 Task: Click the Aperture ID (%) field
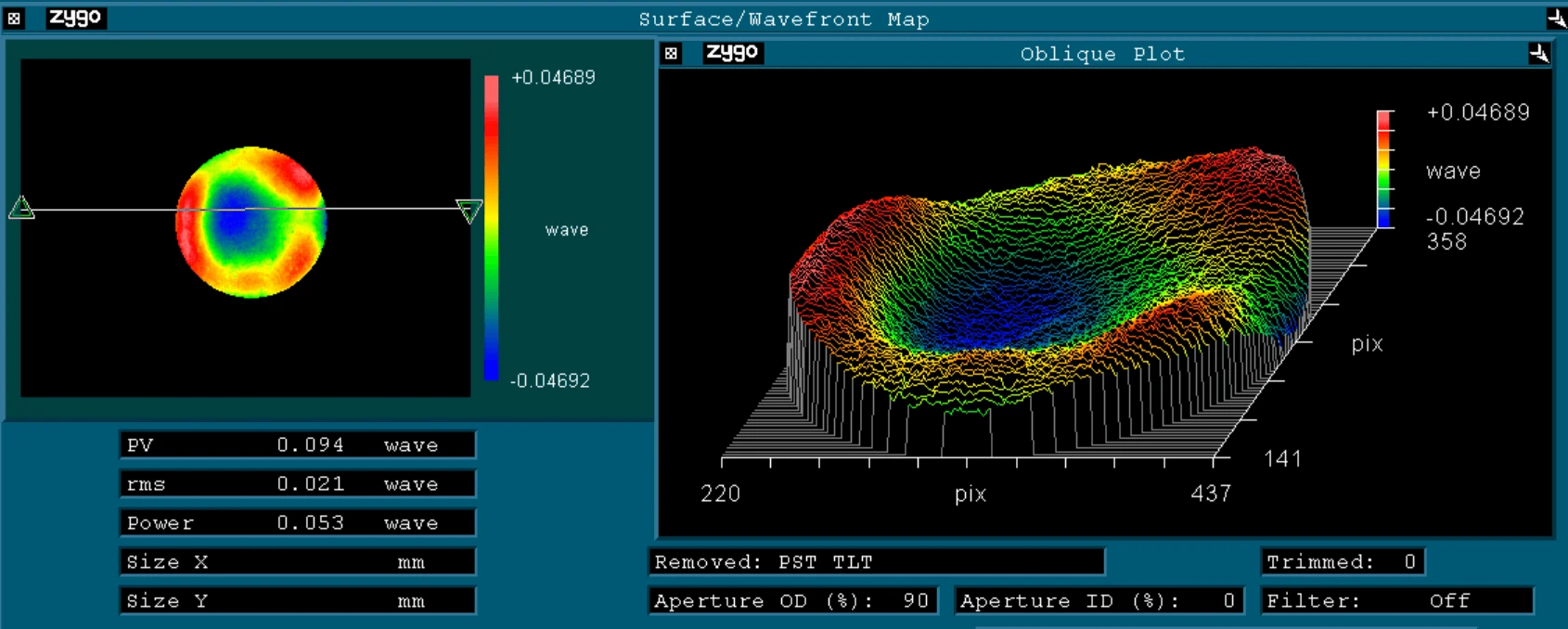1099,601
